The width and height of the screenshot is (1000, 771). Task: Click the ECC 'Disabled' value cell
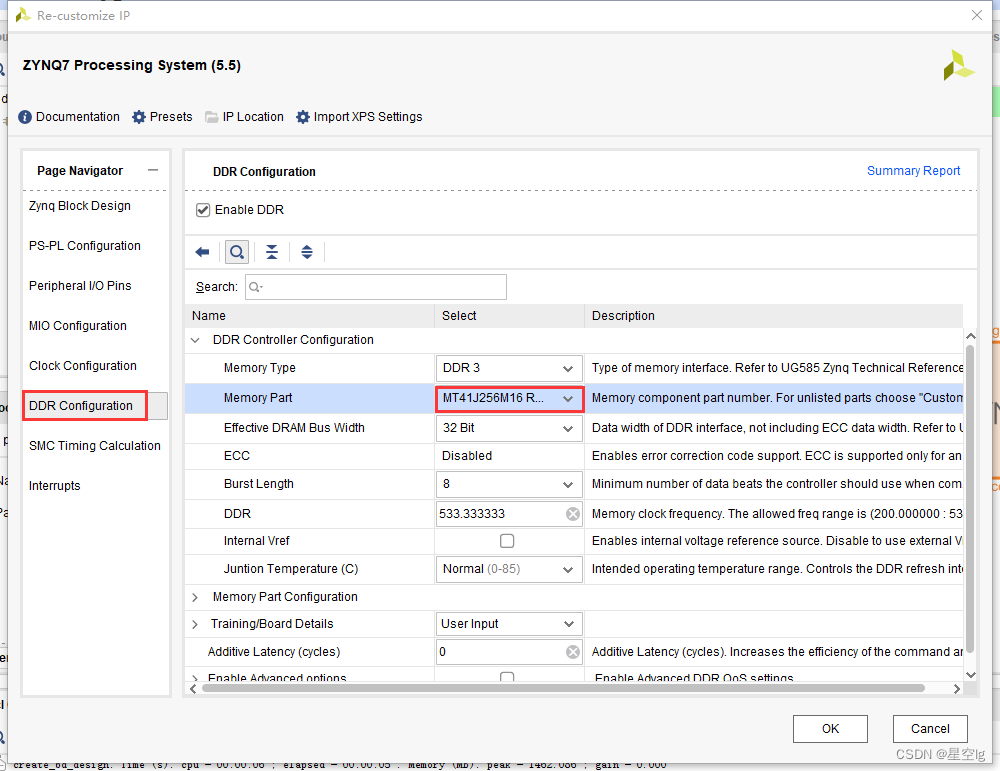click(509, 457)
